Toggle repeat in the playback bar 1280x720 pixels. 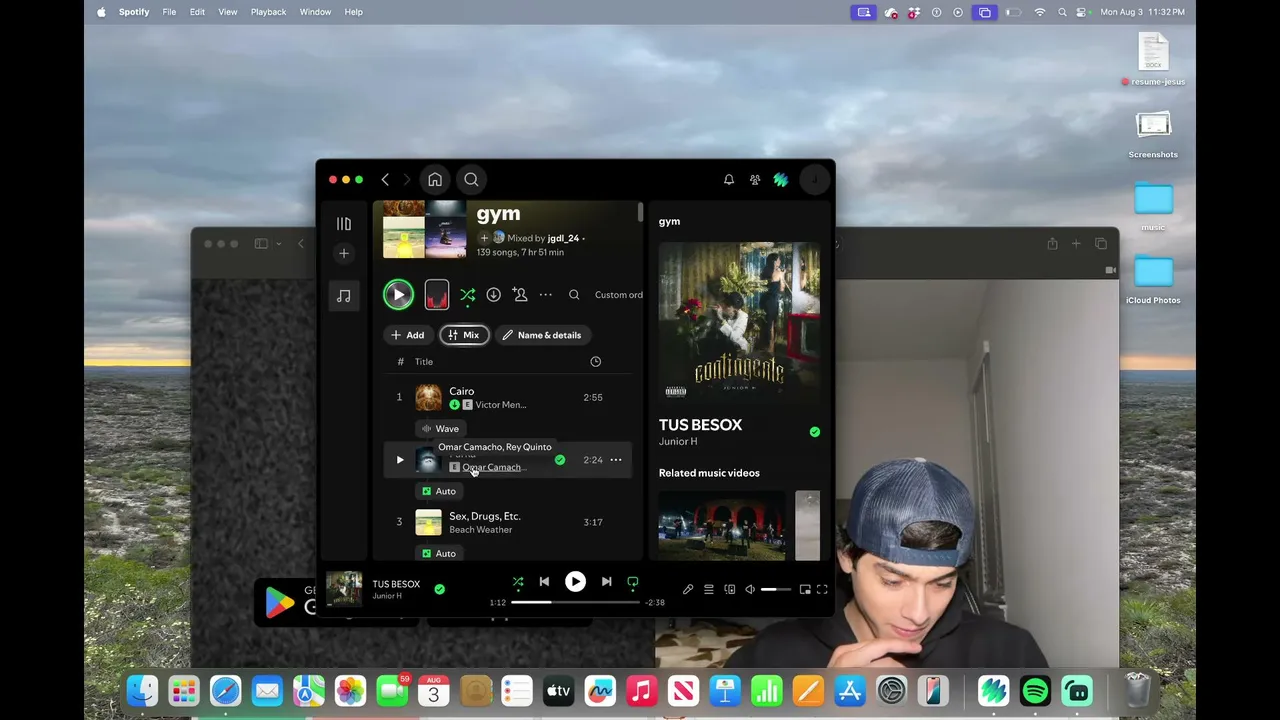633,582
